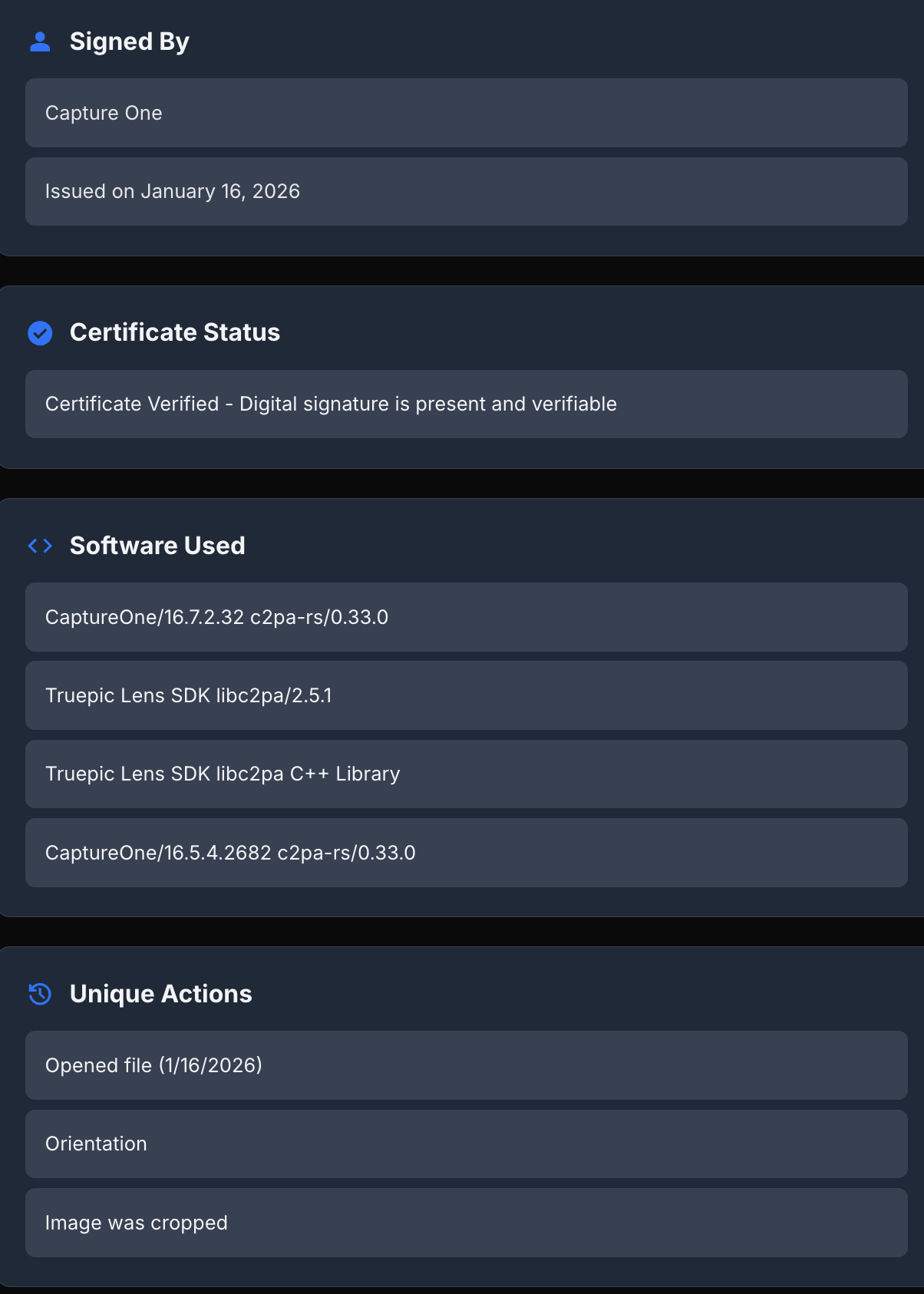924x1294 pixels.
Task: Select the Software Used heading
Action: [157, 546]
